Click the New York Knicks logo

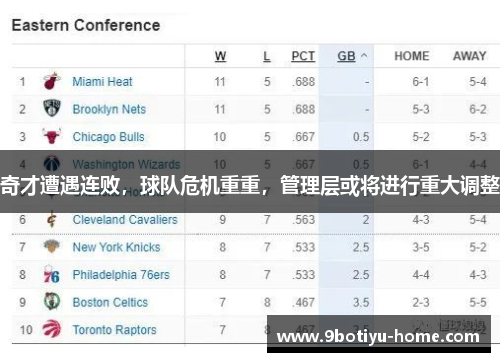[52, 247]
